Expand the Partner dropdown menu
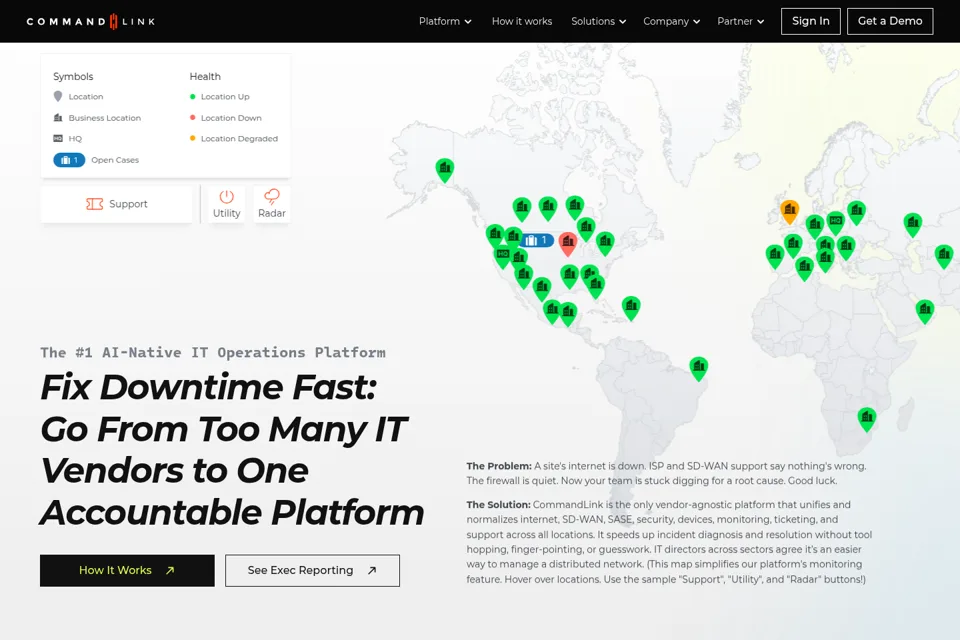Viewport: 960px width, 640px height. 740,21
